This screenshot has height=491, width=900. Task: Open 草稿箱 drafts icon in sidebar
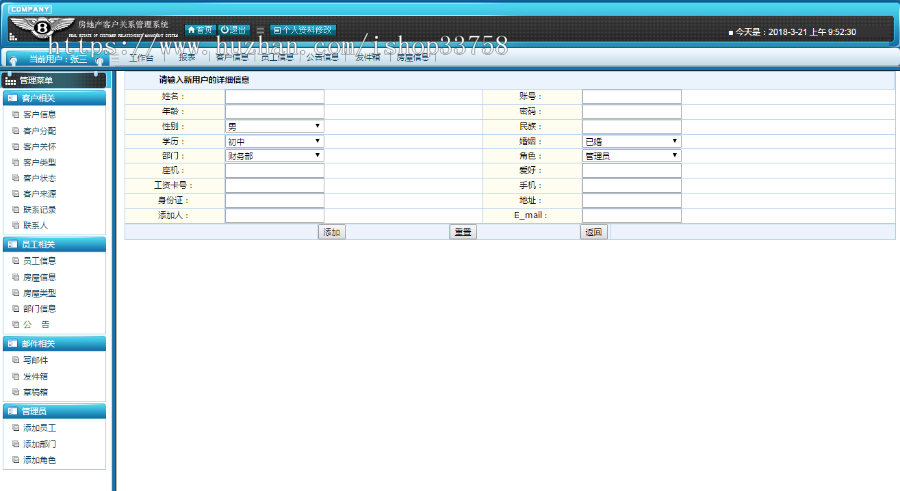click(x=15, y=392)
